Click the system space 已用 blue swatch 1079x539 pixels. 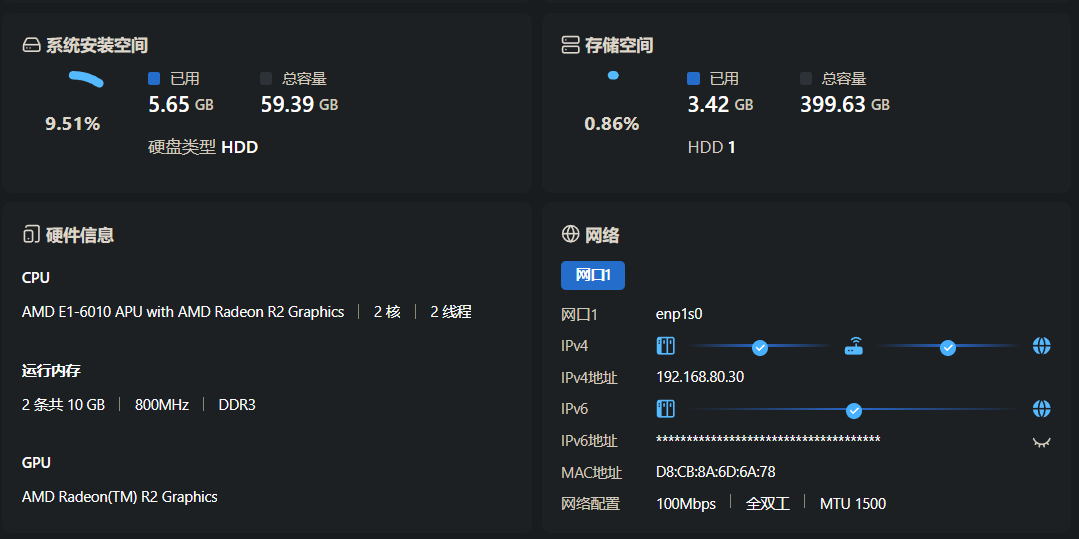point(154,78)
